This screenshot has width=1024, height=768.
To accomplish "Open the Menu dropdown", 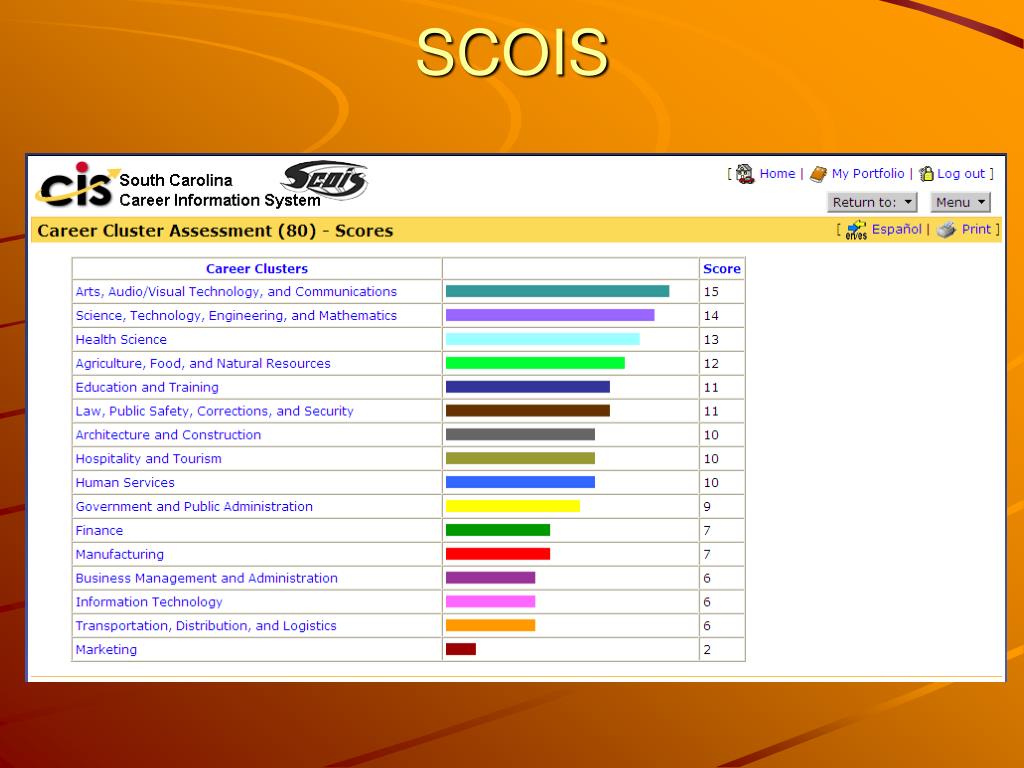I will click(x=960, y=202).
